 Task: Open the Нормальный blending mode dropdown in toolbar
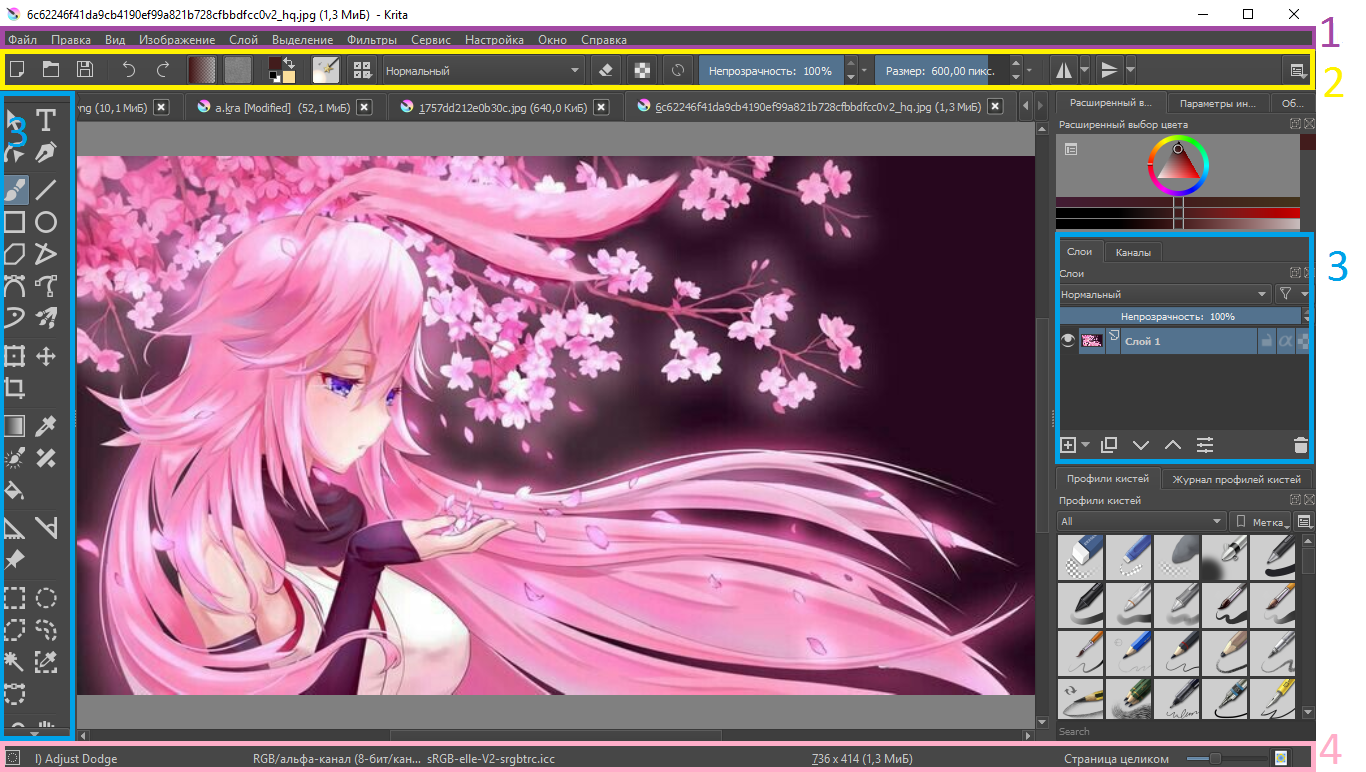[482, 70]
